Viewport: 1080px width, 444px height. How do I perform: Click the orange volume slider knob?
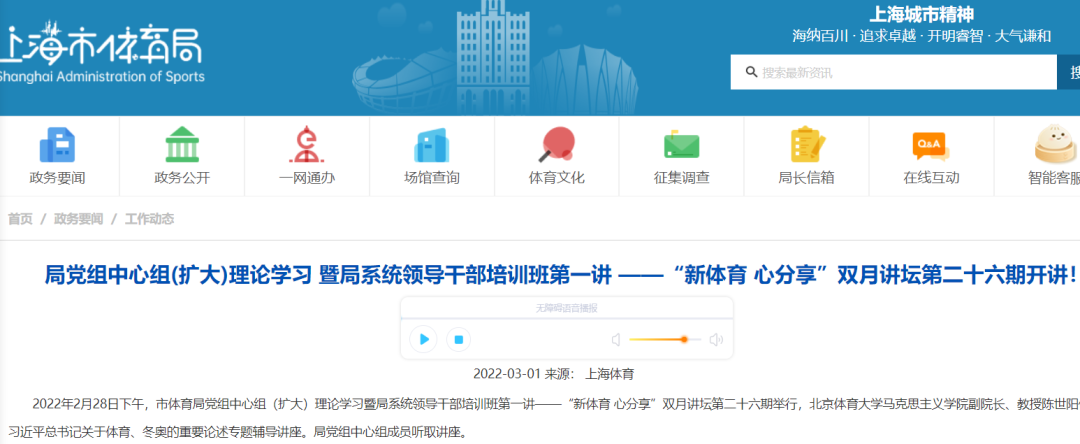pyautogui.click(x=684, y=340)
